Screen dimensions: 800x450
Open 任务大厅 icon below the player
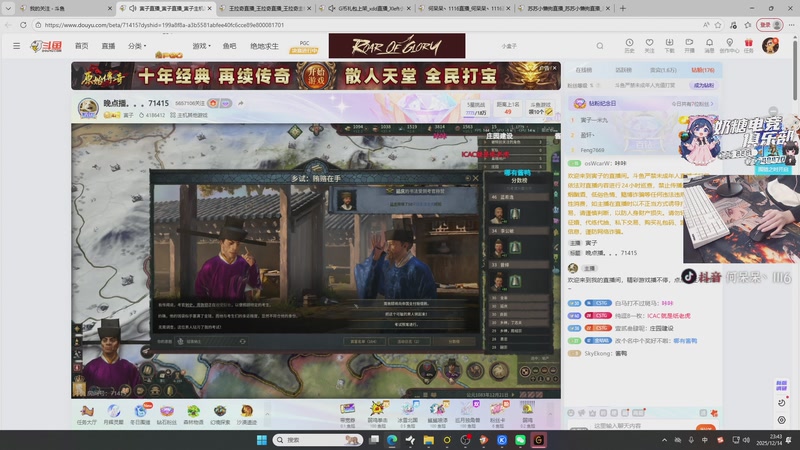tap(87, 415)
